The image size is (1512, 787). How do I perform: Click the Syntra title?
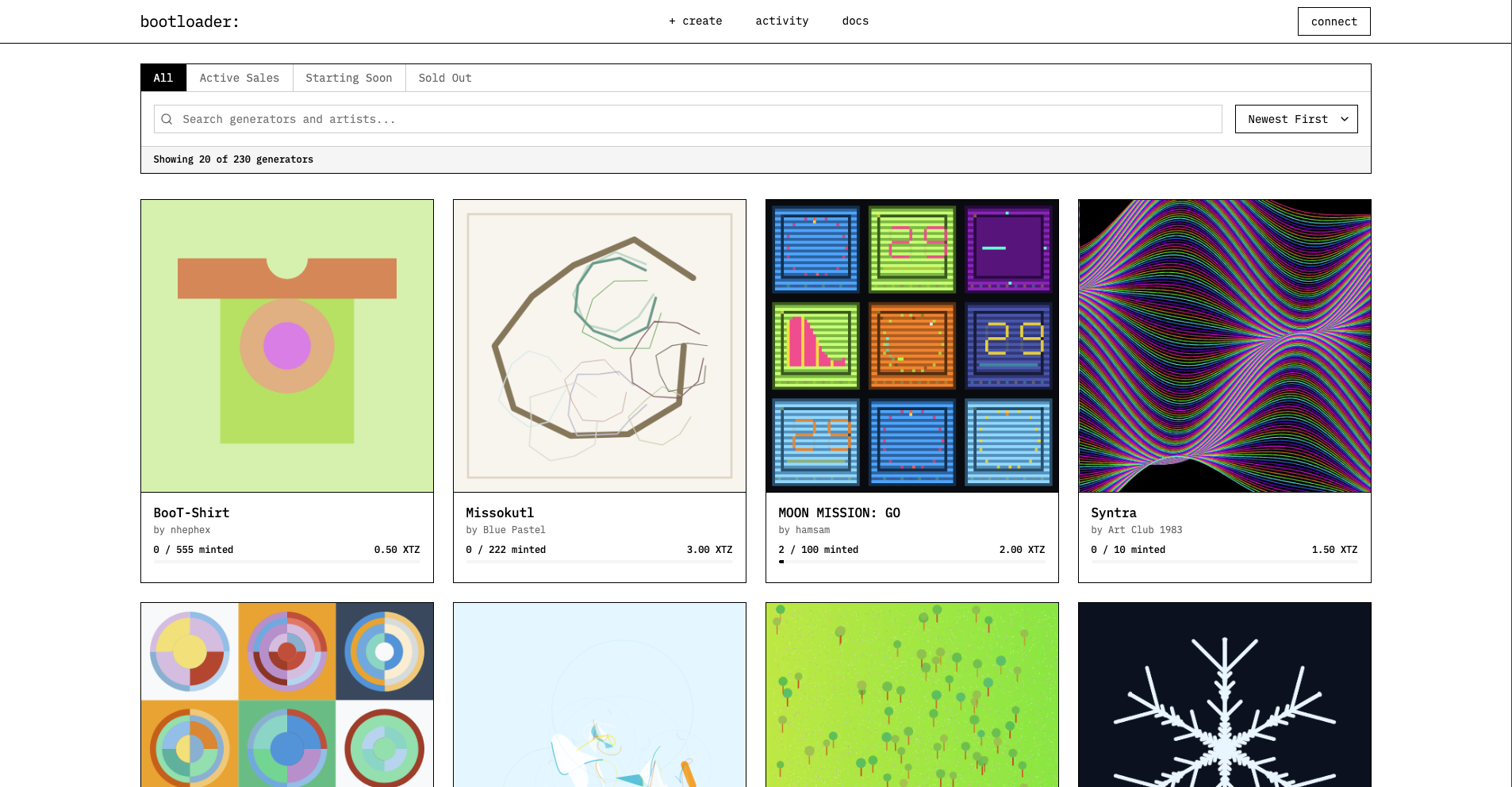pyautogui.click(x=1114, y=513)
